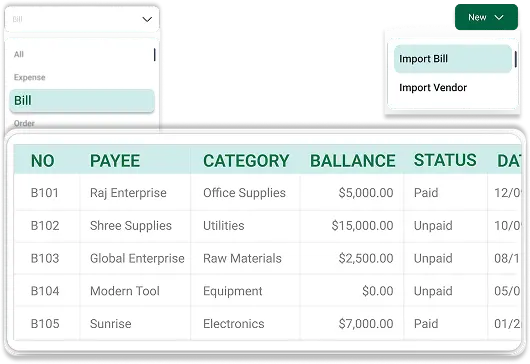Select payee Shree Supplies

pos(131,226)
